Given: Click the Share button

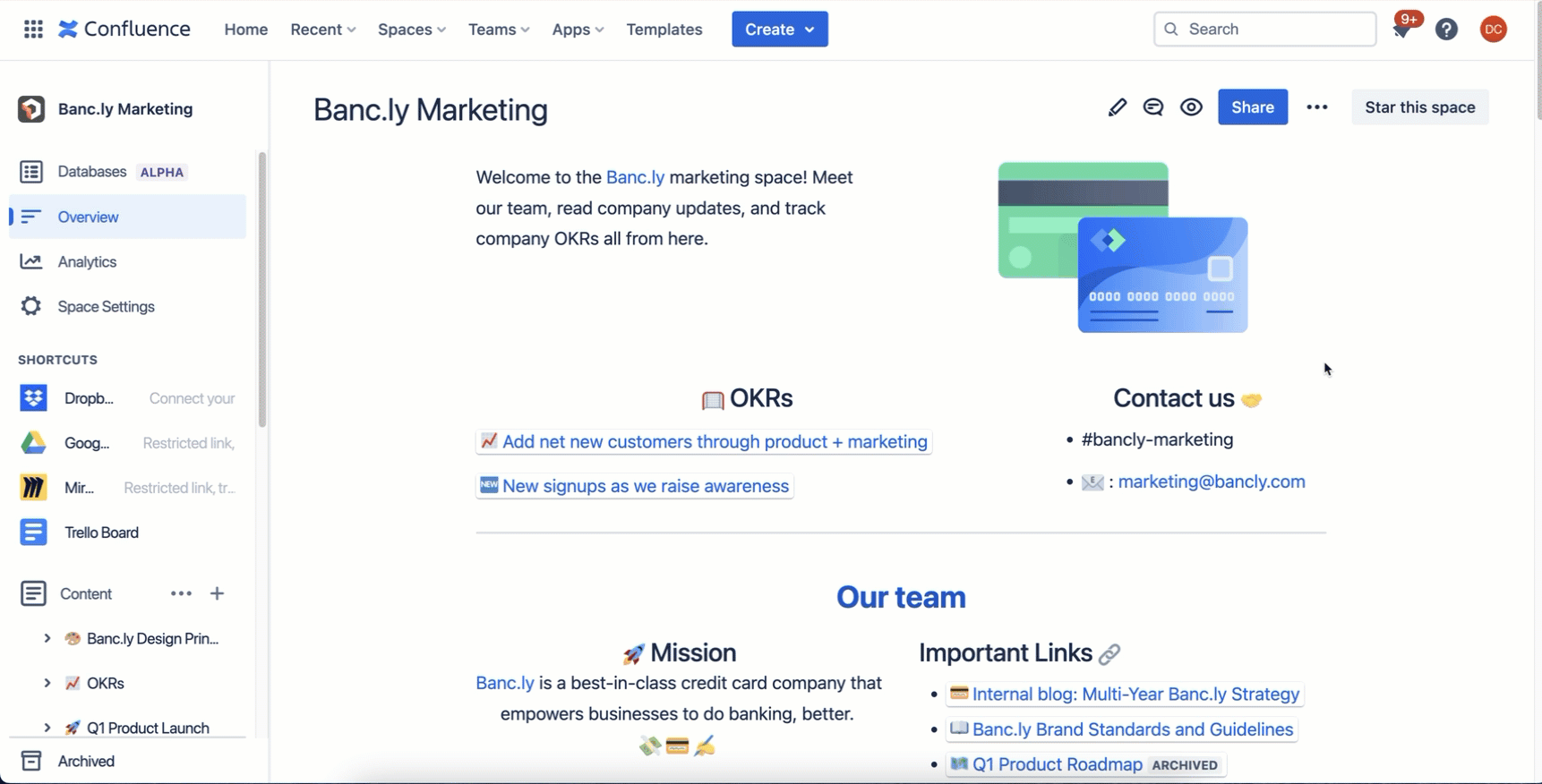Looking at the screenshot, I should [1253, 107].
